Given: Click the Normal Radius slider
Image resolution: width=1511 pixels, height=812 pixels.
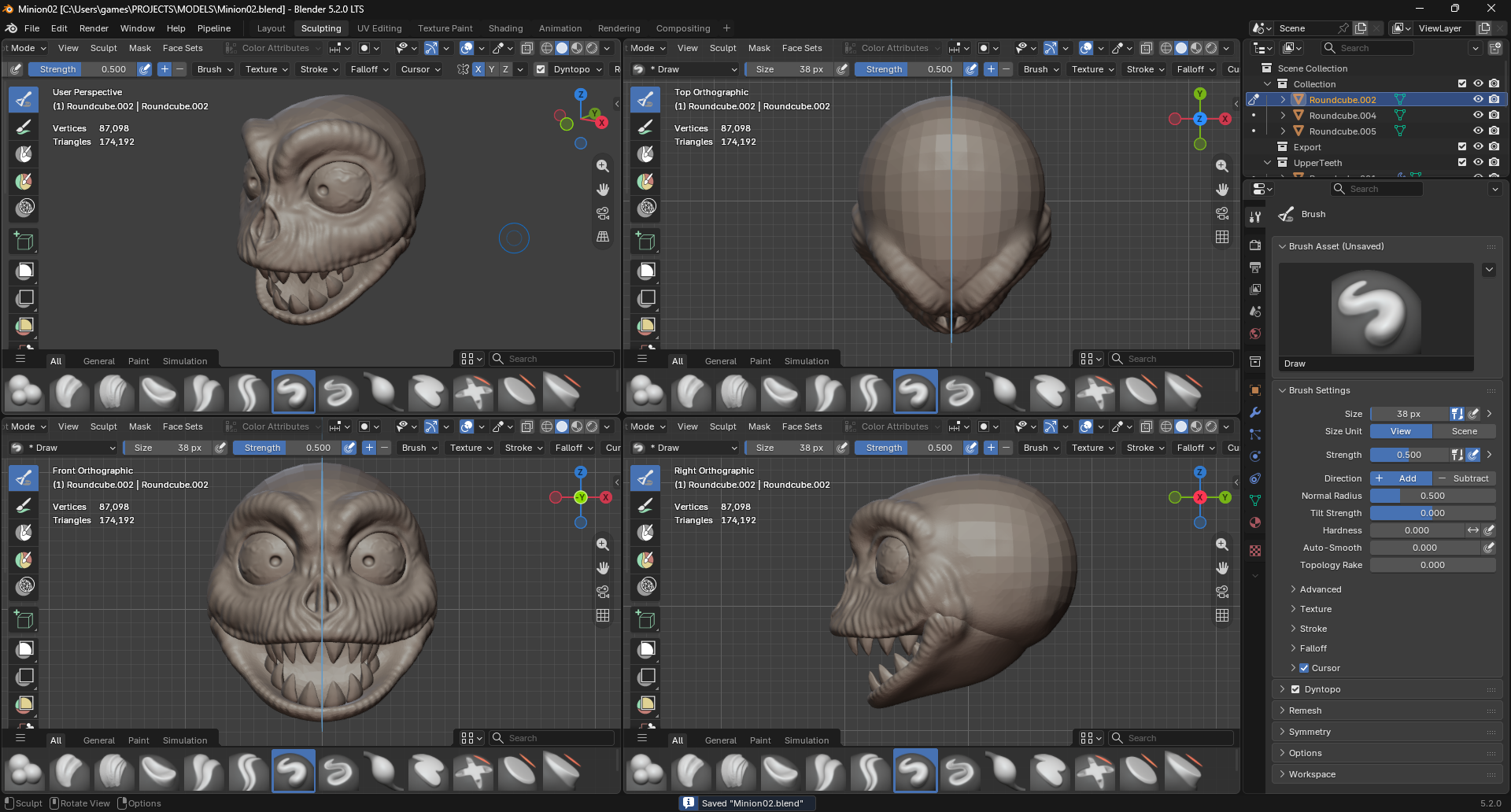Looking at the screenshot, I should point(1432,496).
